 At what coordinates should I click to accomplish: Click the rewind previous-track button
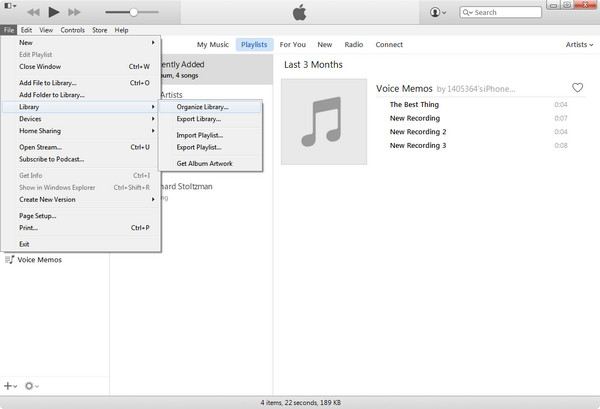pos(34,12)
